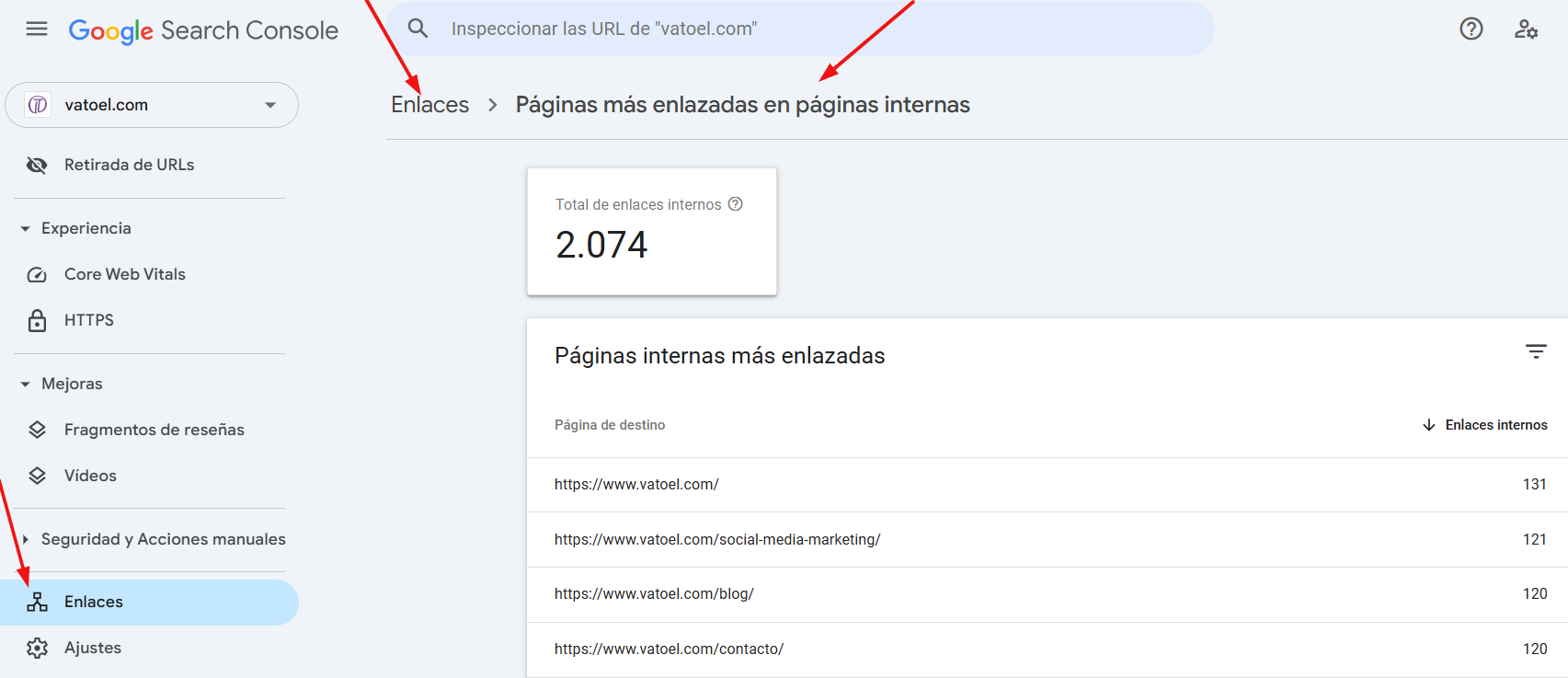
Task: Click the filter rows icon
Action: (x=1535, y=351)
